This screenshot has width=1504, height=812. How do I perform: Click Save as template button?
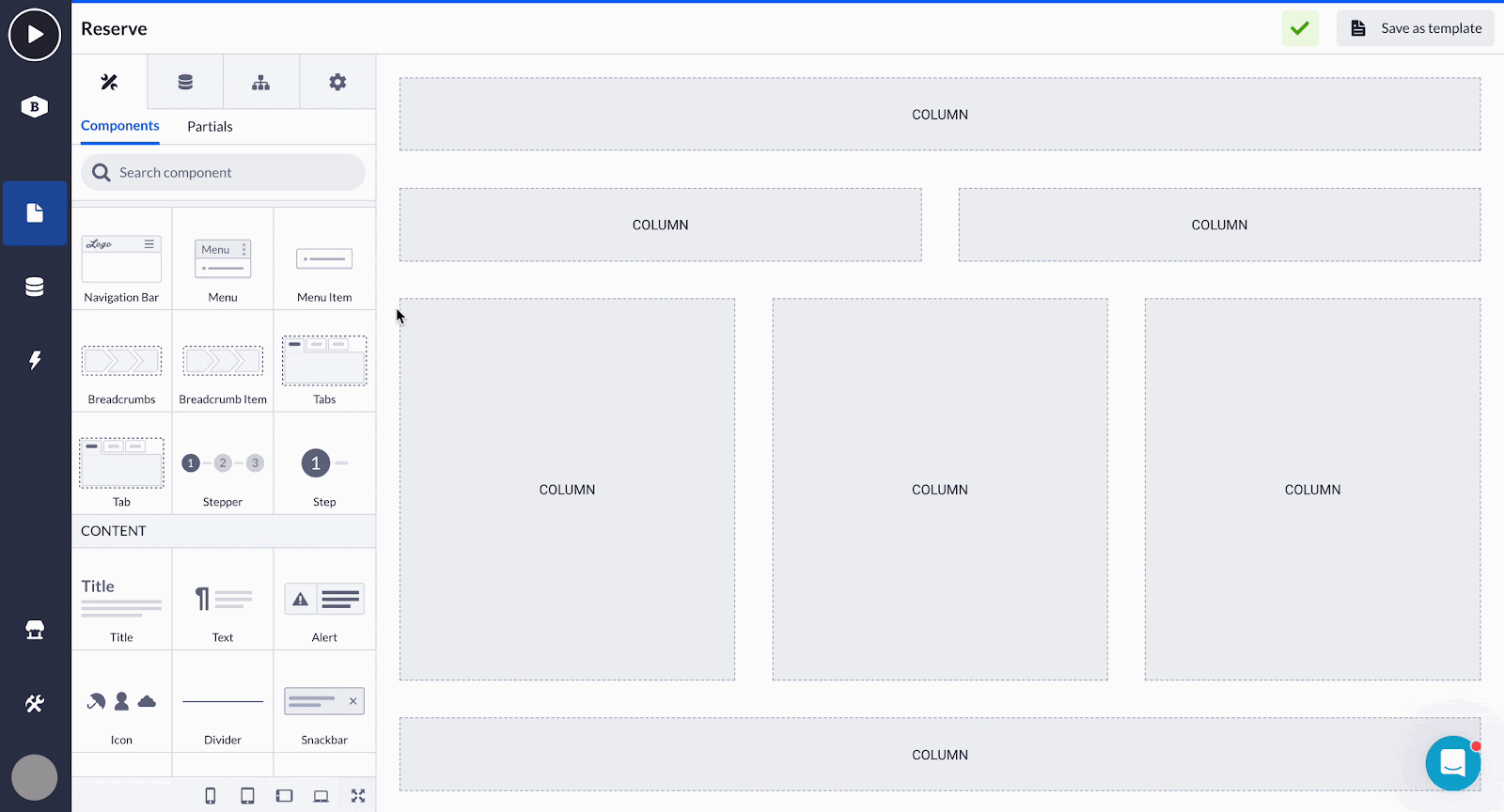[1416, 28]
